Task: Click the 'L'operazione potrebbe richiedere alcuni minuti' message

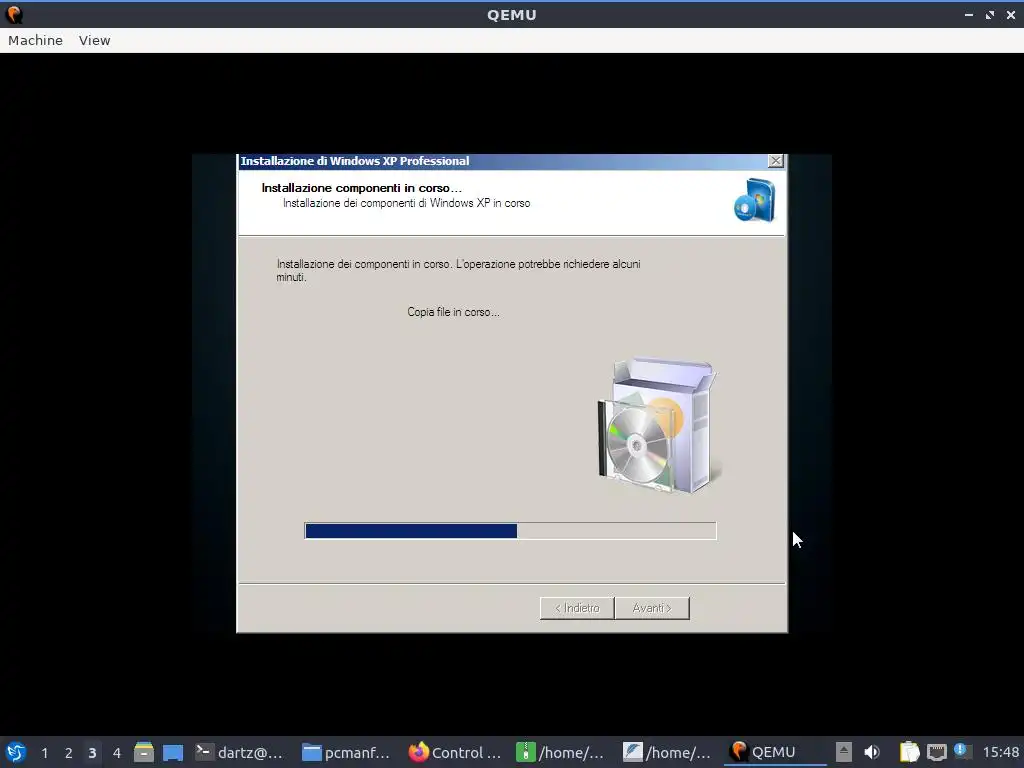Action: pyautogui.click(x=458, y=270)
